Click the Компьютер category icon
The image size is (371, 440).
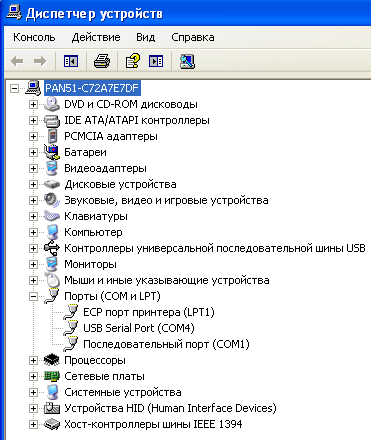52,232
